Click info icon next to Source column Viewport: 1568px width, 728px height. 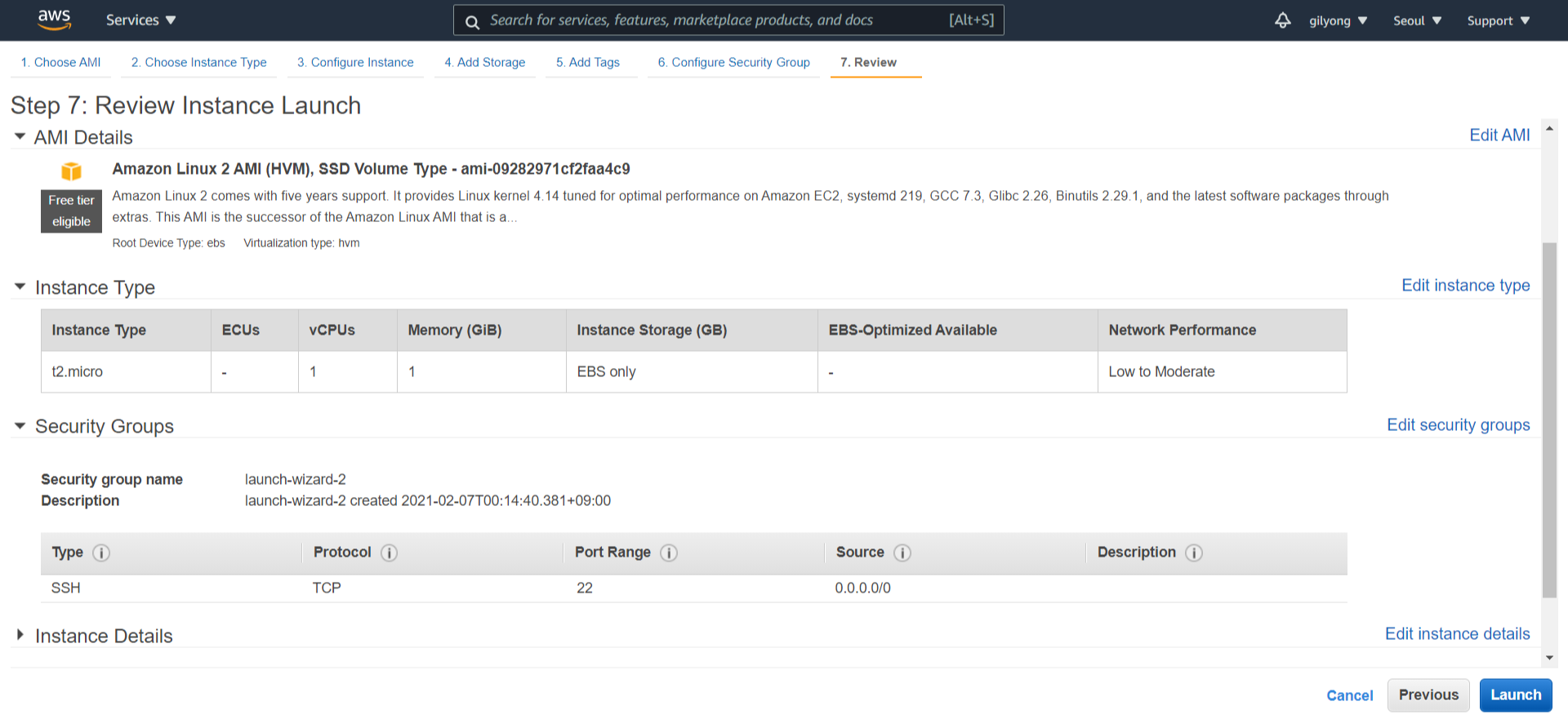pyautogui.click(x=902, y=553)
